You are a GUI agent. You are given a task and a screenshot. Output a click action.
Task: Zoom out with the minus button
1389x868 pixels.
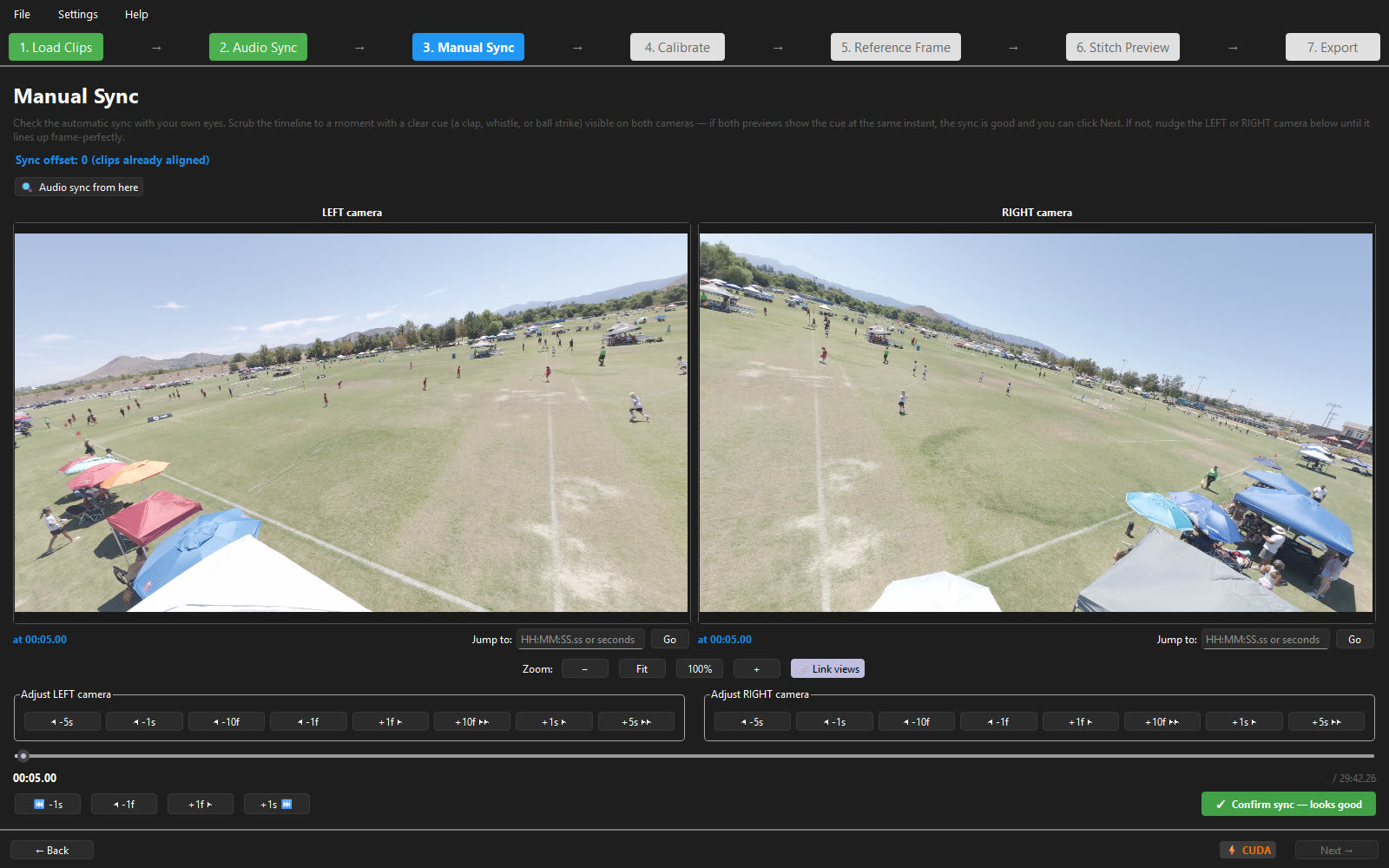[584, 668]
